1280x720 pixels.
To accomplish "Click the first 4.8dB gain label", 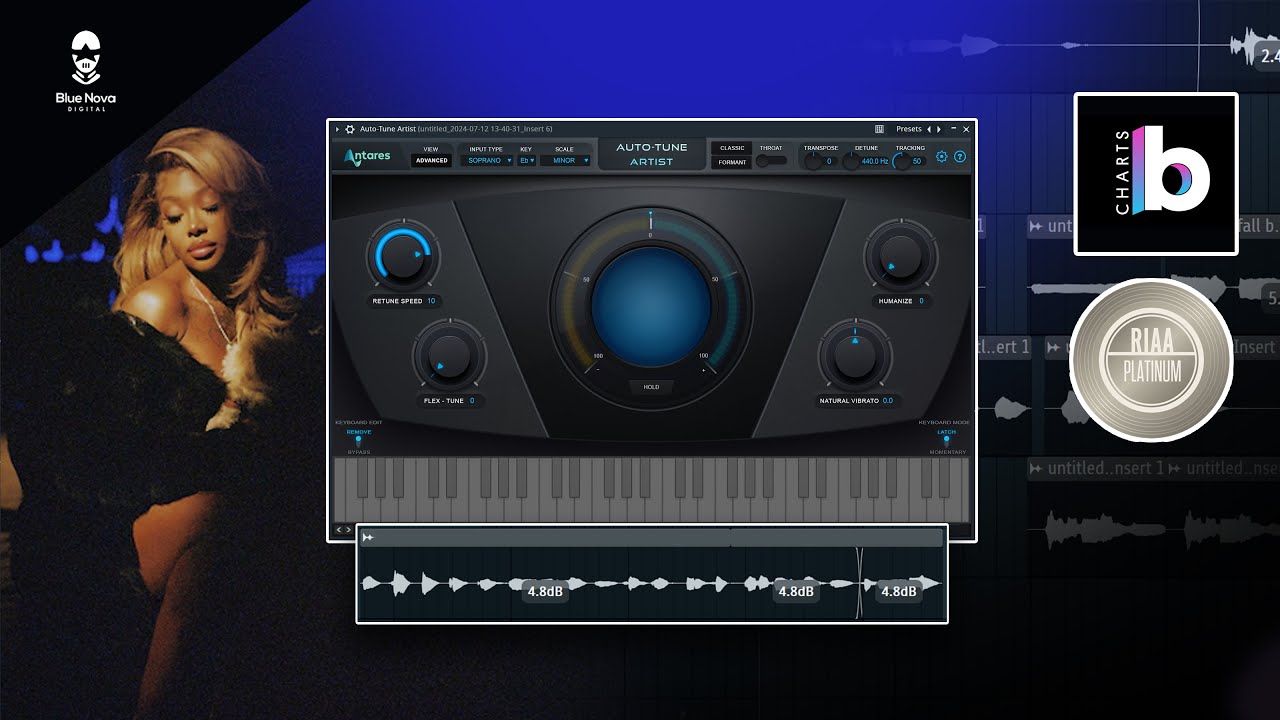I will pos(545,591).
